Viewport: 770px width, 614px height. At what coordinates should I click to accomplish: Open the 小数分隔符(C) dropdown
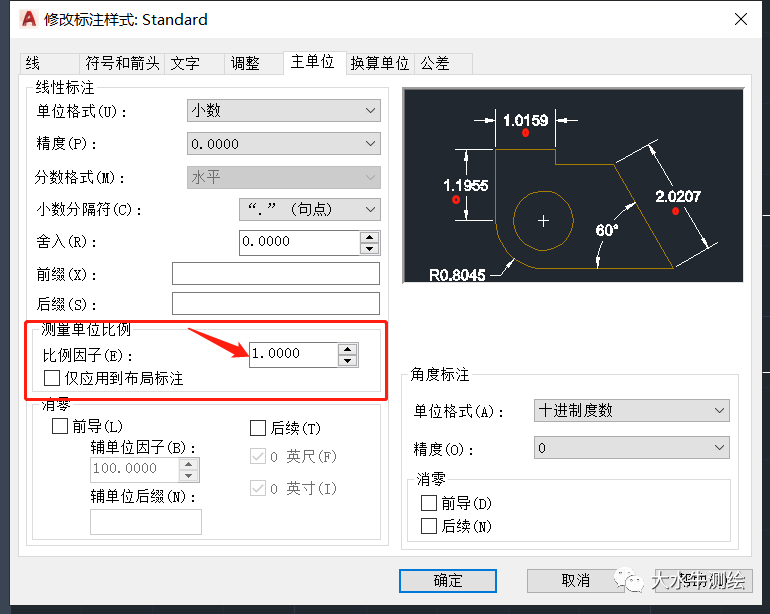pos(310,210)
